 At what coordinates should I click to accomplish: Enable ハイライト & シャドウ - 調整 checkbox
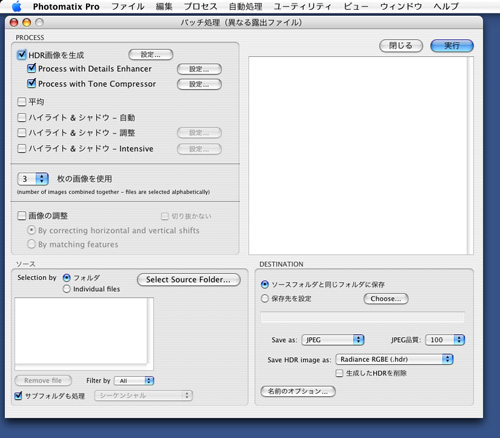(22, 133)
